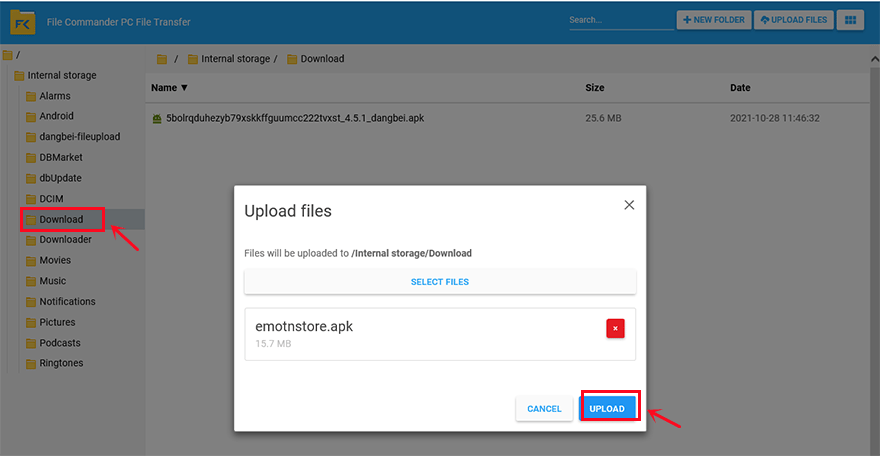Image resolution: width=880 pixels, height=456 pixels.
Task: Open the Alarms folder
Action: tap(54, 96)
